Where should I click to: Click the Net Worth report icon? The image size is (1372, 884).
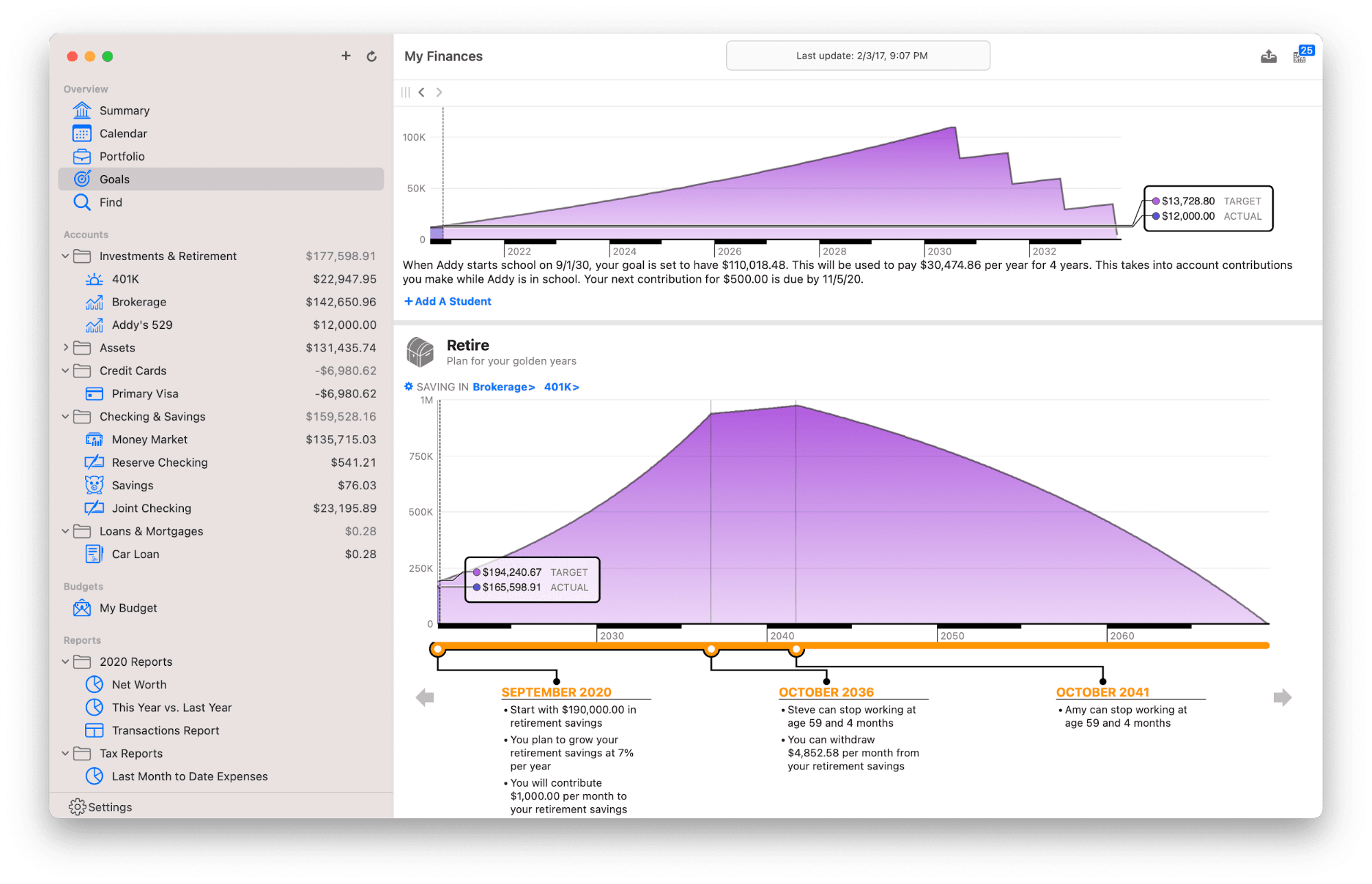[94, 684]
